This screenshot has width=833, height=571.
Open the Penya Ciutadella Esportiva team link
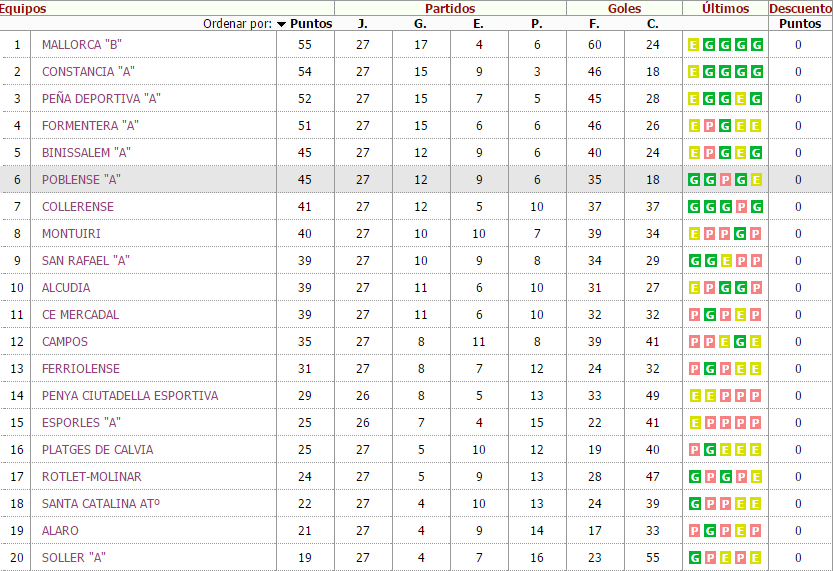point(130,396)
